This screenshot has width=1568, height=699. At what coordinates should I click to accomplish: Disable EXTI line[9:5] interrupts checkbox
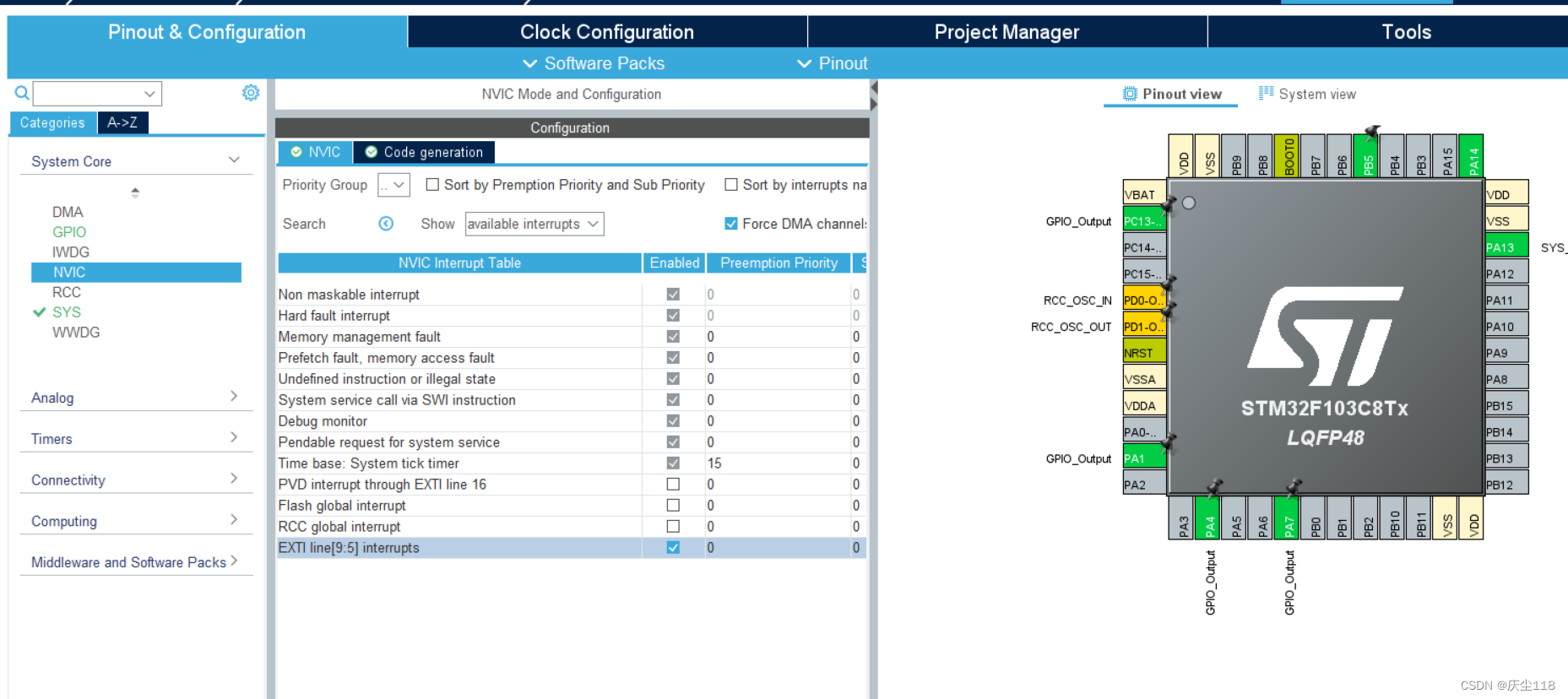coord(673,548)
